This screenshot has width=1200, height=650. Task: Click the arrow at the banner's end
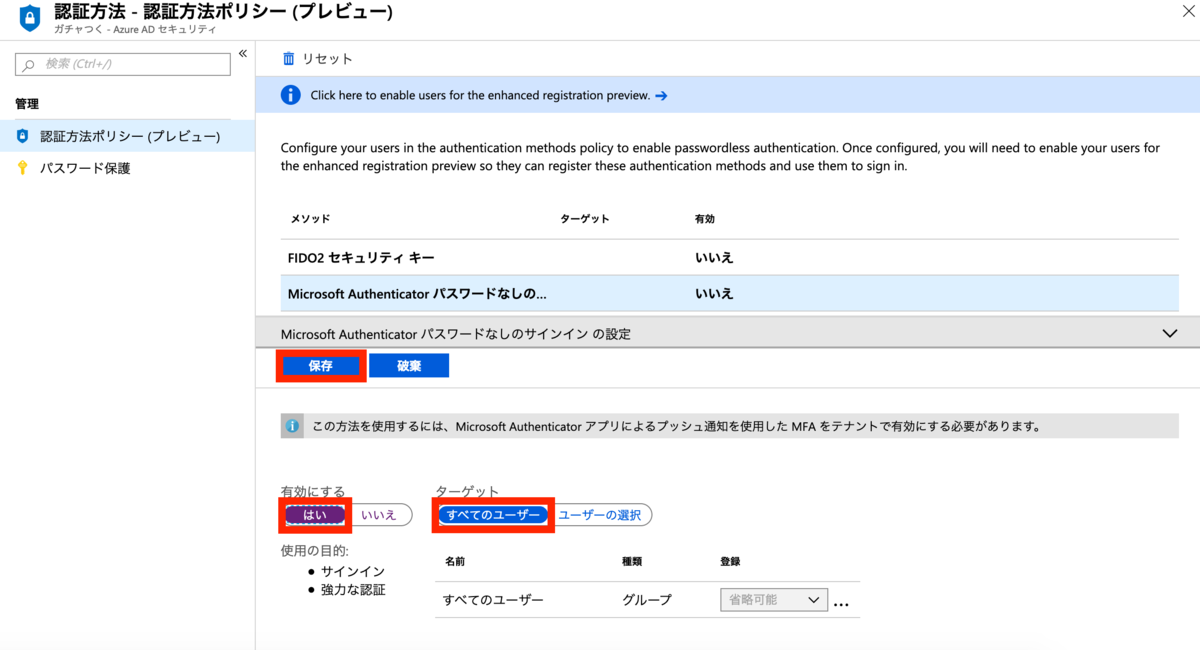click(x=661, y=96)
